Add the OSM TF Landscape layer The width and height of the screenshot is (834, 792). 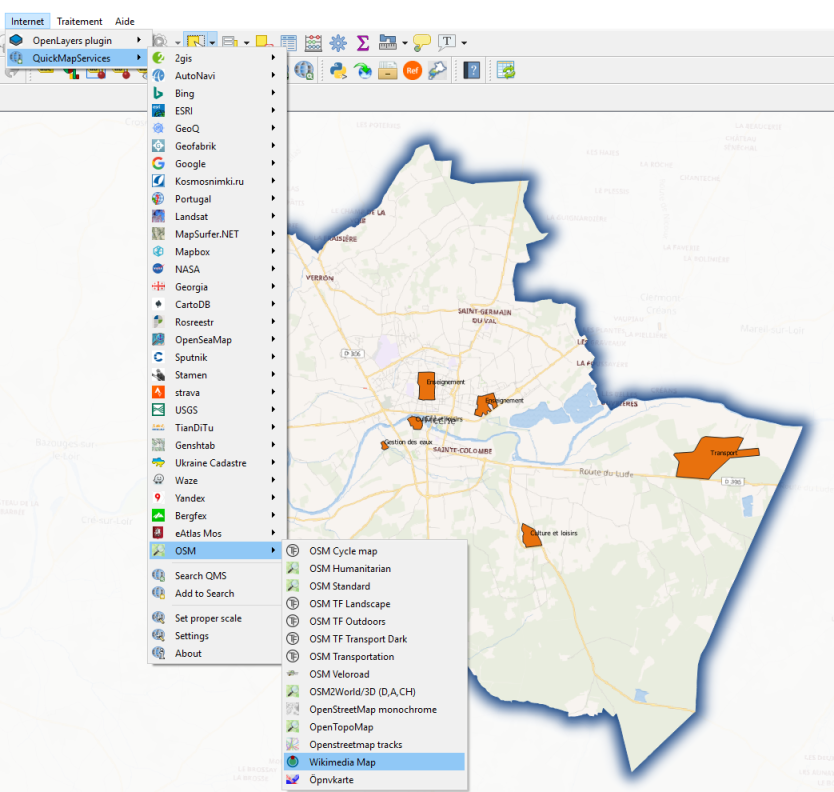(374, 604)
